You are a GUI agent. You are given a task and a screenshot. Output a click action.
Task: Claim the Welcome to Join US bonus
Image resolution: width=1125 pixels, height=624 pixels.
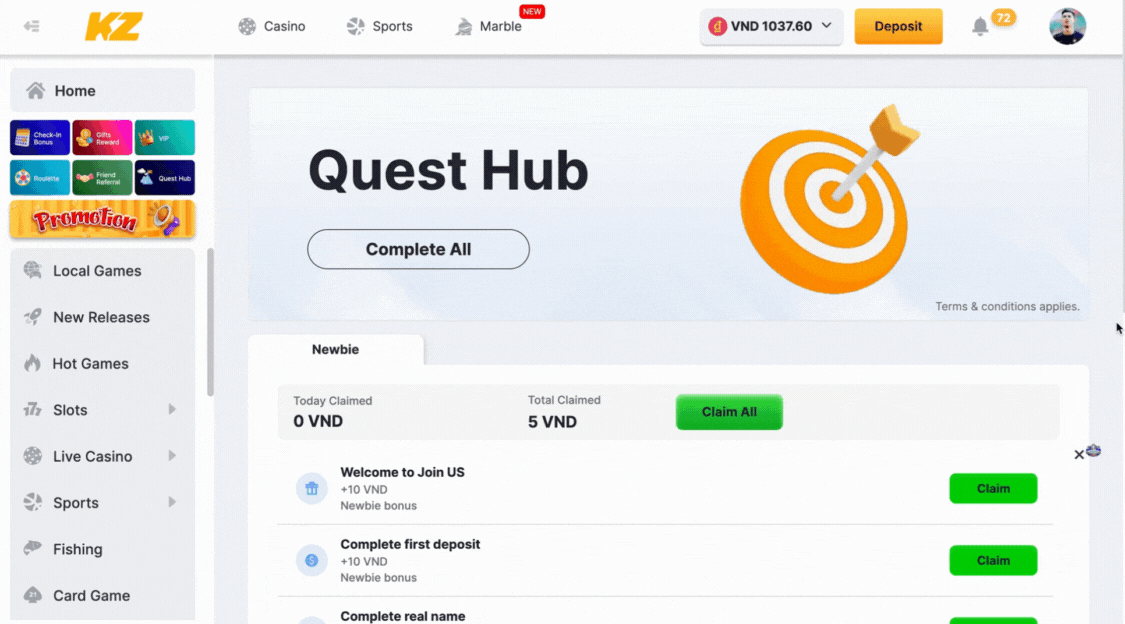coord(993,488)
